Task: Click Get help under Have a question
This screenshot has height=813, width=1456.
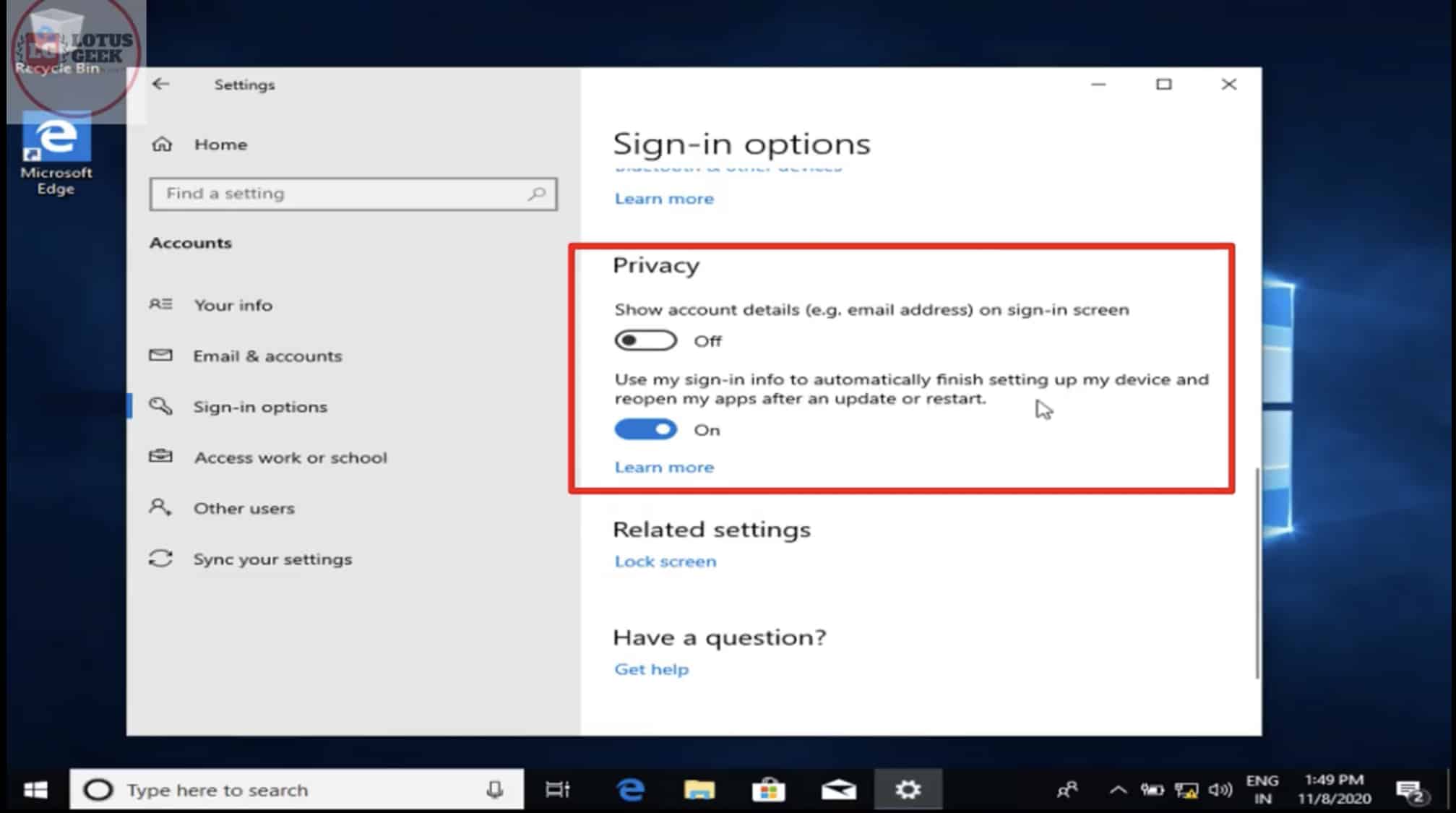Action: 650,668
